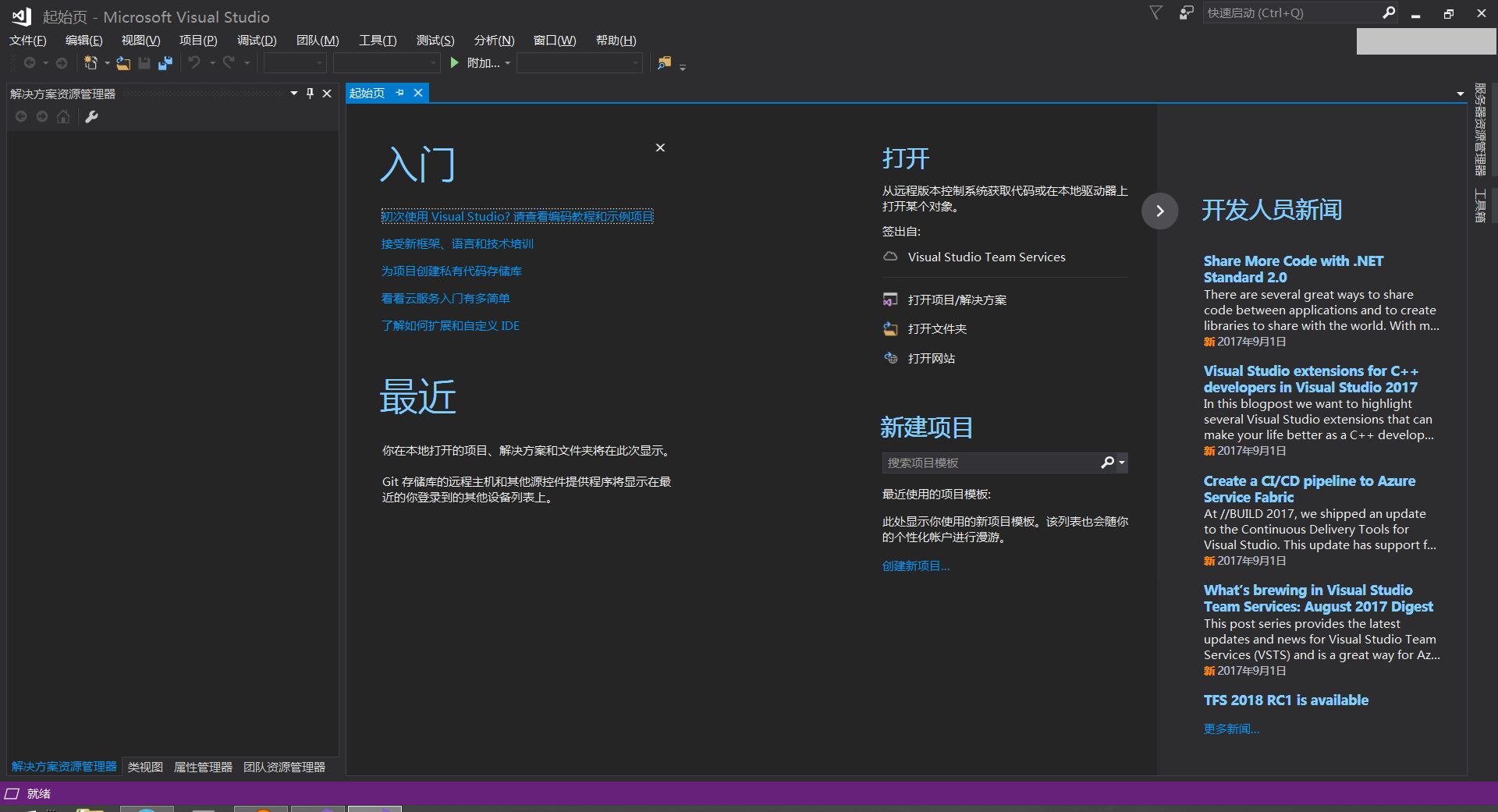Screen dimensions: 1498x812
Task: Click the navigate forward toolbar arrow
Action: coord(62,63)
